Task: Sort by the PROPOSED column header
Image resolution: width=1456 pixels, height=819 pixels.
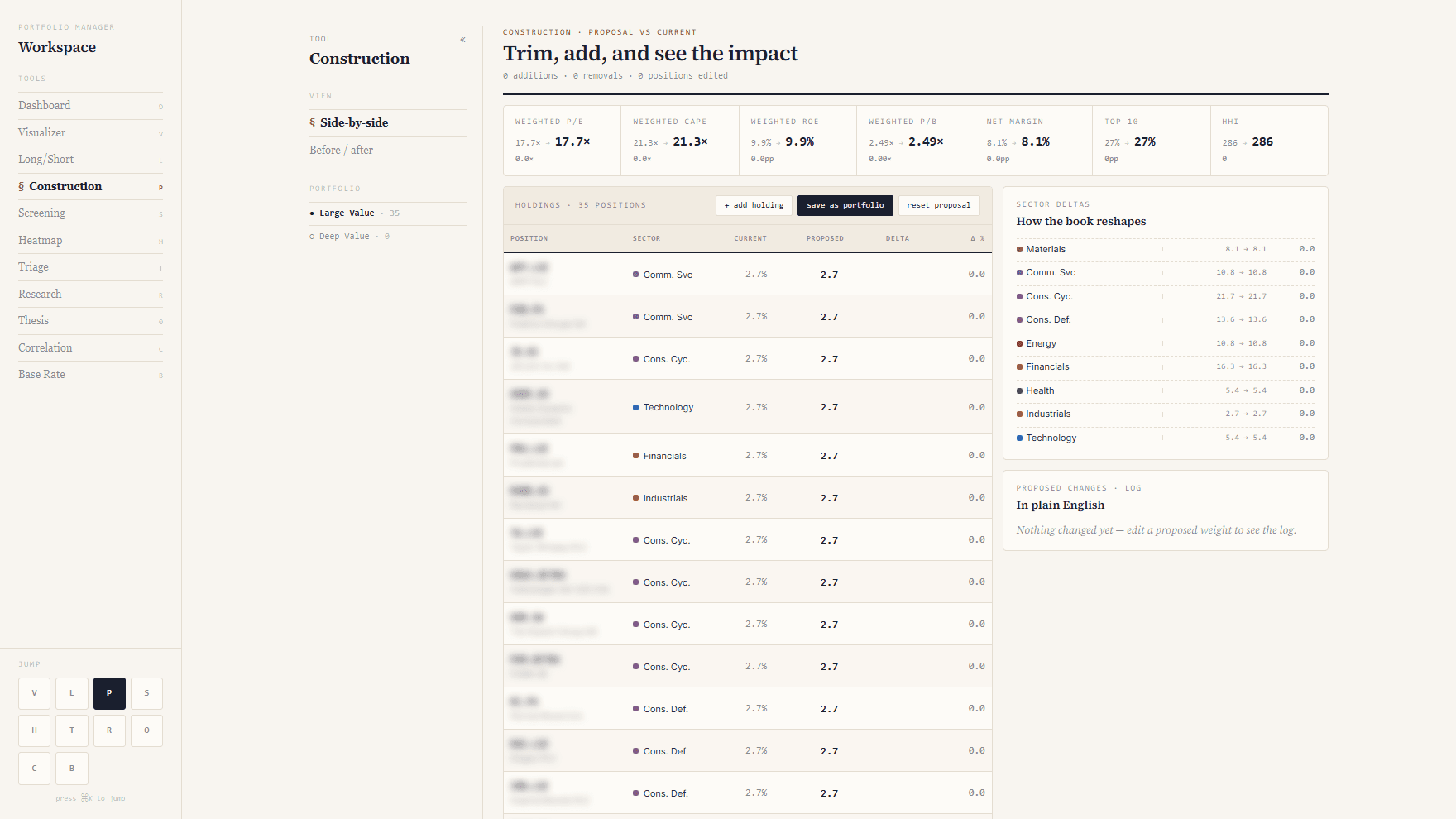Action: (825, 238)
